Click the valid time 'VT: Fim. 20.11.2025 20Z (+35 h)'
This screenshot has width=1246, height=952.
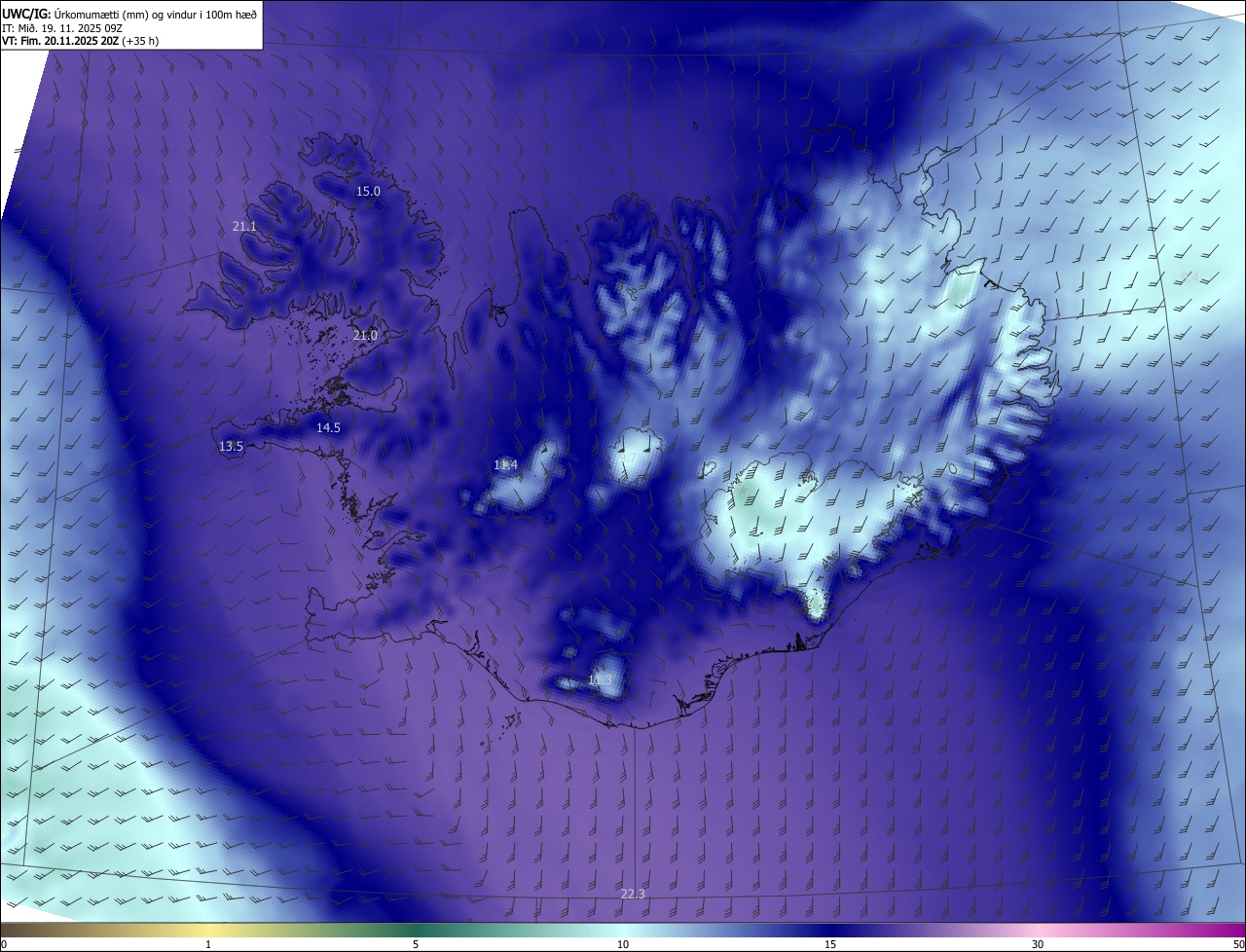coord(80,41)
